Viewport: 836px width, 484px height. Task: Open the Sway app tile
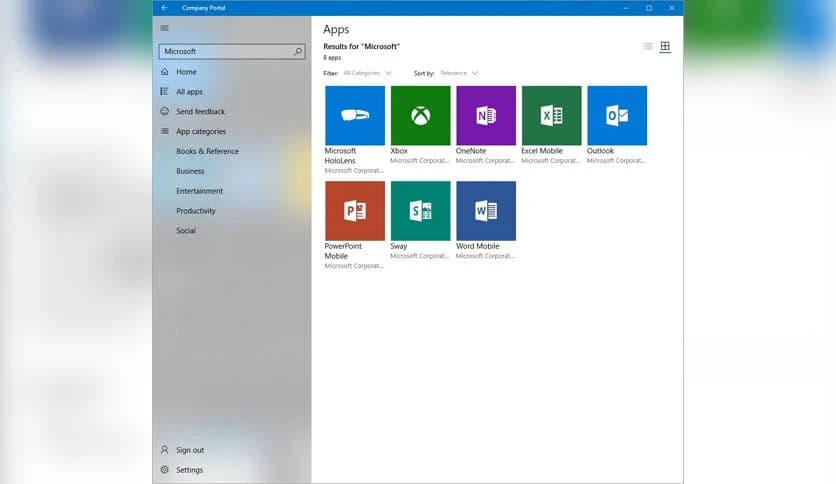[420, 211]
